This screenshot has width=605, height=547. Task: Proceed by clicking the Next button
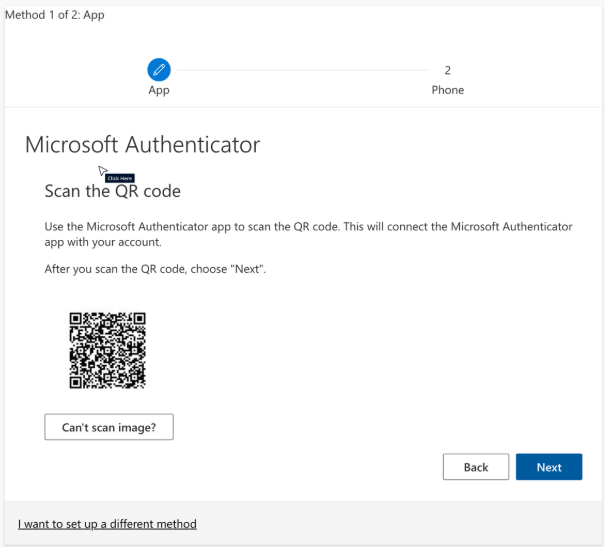pos(549,467)
